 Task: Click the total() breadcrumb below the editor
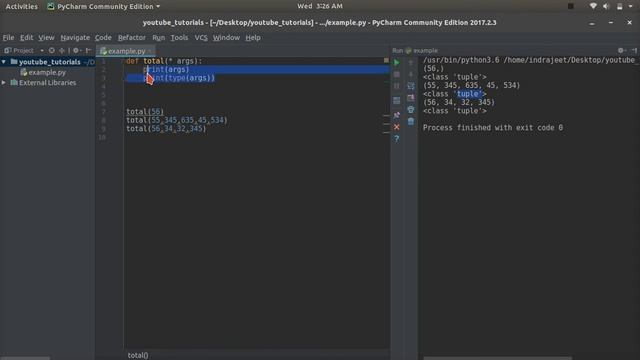click(x=138, y=355)
